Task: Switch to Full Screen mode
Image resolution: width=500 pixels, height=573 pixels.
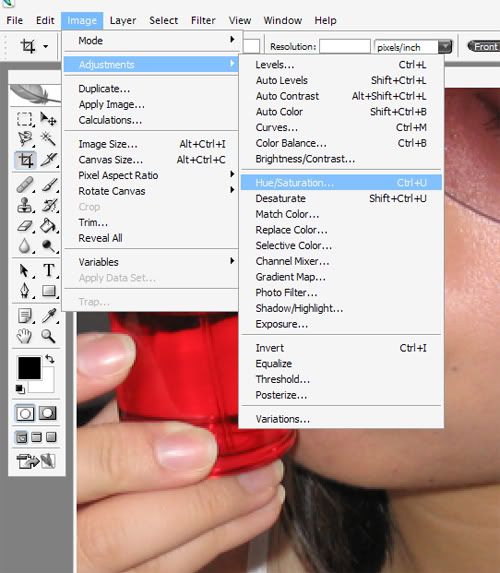Action: [x=51, y=437]
